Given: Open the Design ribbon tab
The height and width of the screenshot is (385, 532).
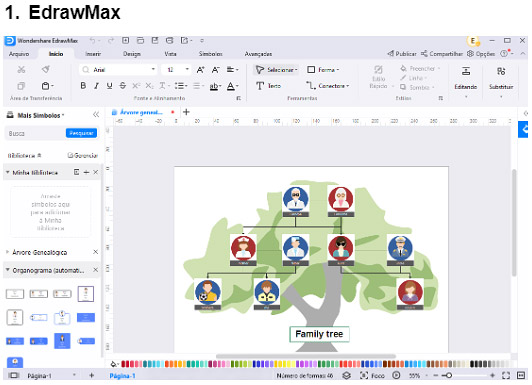Looking at the screenshot, I should (x=132, y=54).
